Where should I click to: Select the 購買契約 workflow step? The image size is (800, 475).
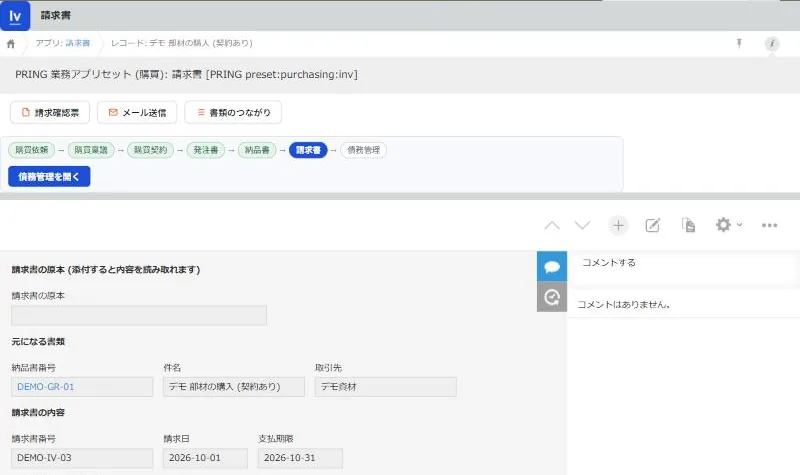(151, 150)
